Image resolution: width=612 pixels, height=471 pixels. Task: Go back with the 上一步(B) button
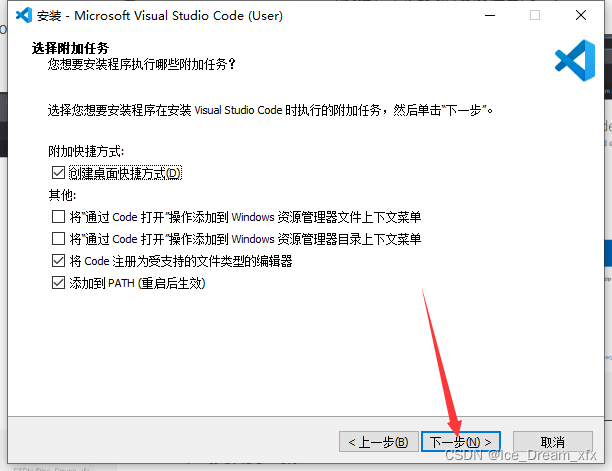point(379,442)
